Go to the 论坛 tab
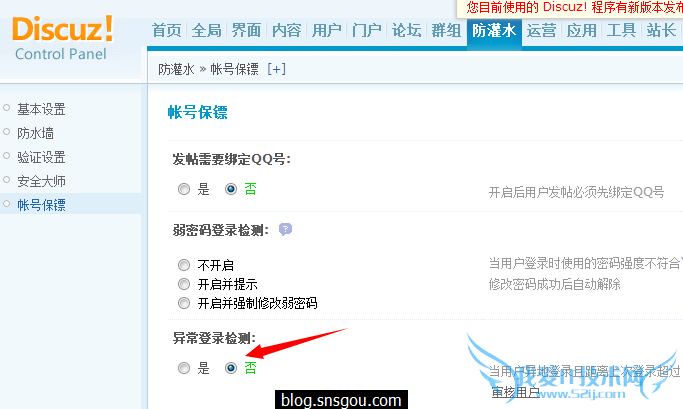This screenshot has width=683, height=409. pos(406,30)
